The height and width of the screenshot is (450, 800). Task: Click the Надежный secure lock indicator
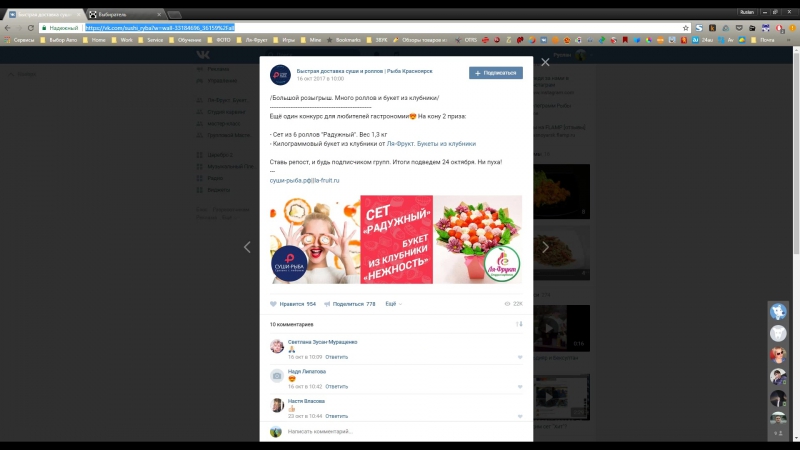coord(60,28)
